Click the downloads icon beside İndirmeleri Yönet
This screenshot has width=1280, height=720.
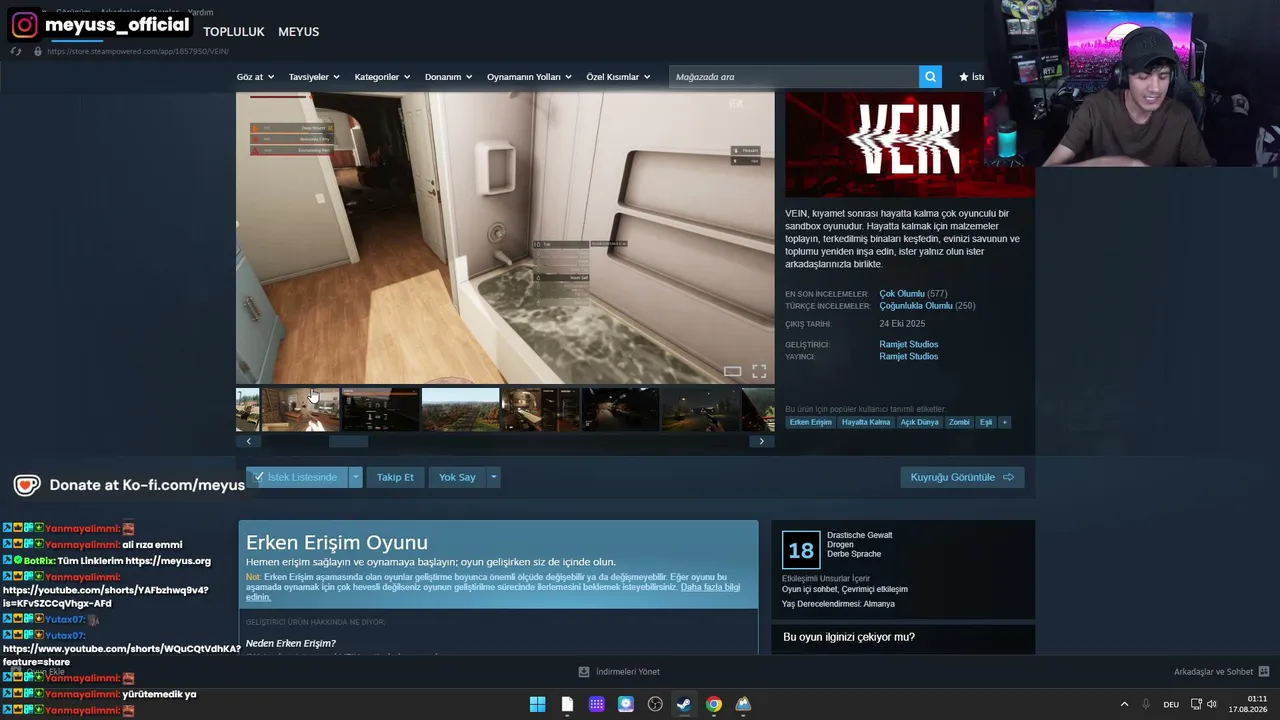point(584,672)
